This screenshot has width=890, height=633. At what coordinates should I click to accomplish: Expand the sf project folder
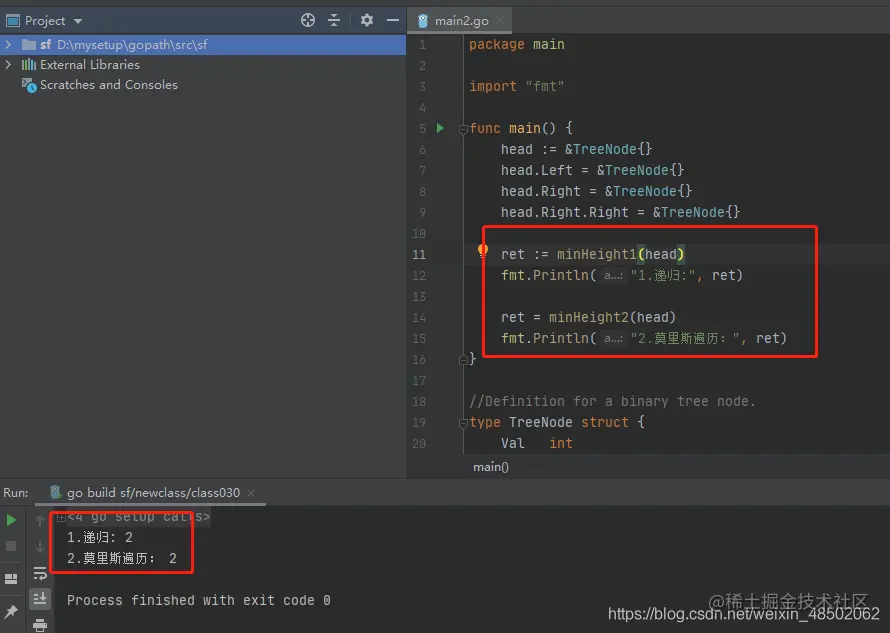click(x=8, y=44)
